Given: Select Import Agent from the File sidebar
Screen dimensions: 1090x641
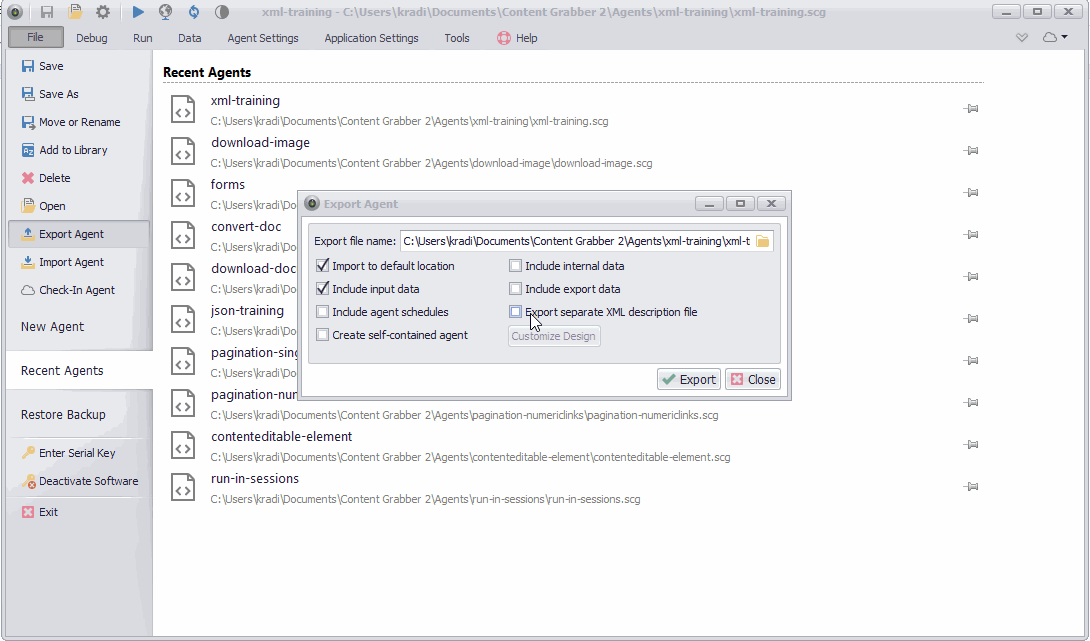Looking at the screenshot, I should click(71, 262).
